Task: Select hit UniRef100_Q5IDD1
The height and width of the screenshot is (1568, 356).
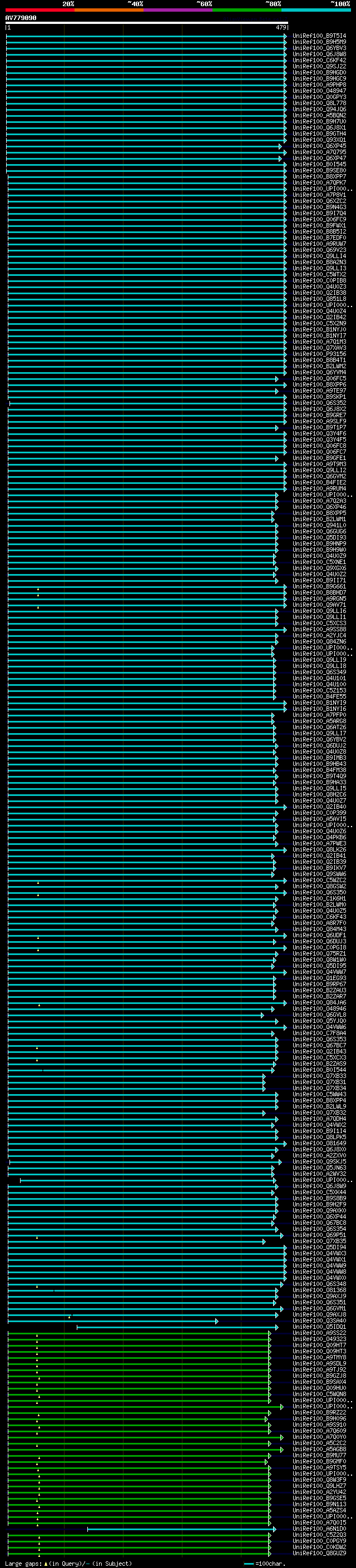Action: coord(319,1327)
